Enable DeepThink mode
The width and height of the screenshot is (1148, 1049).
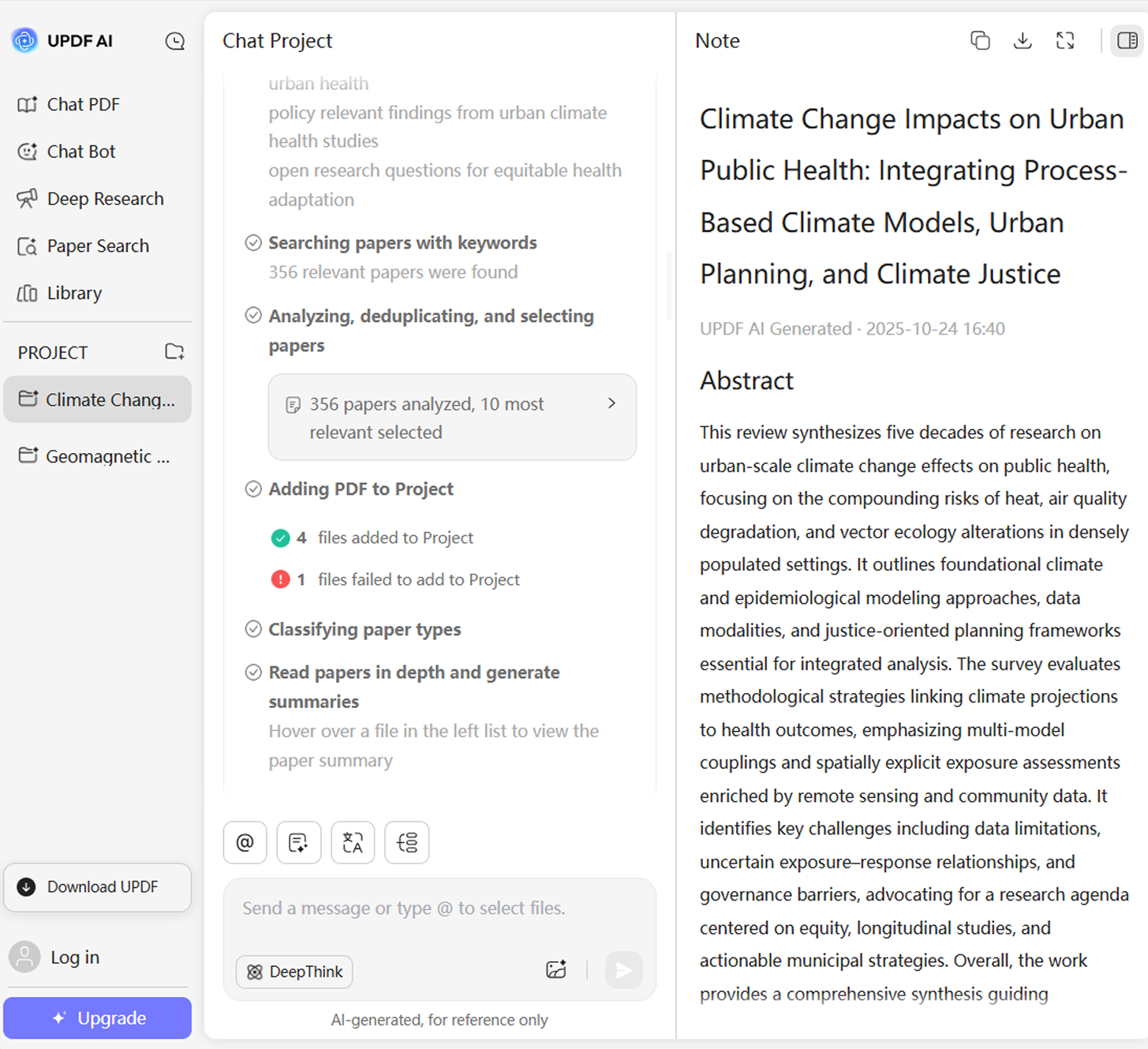(294, 972)
